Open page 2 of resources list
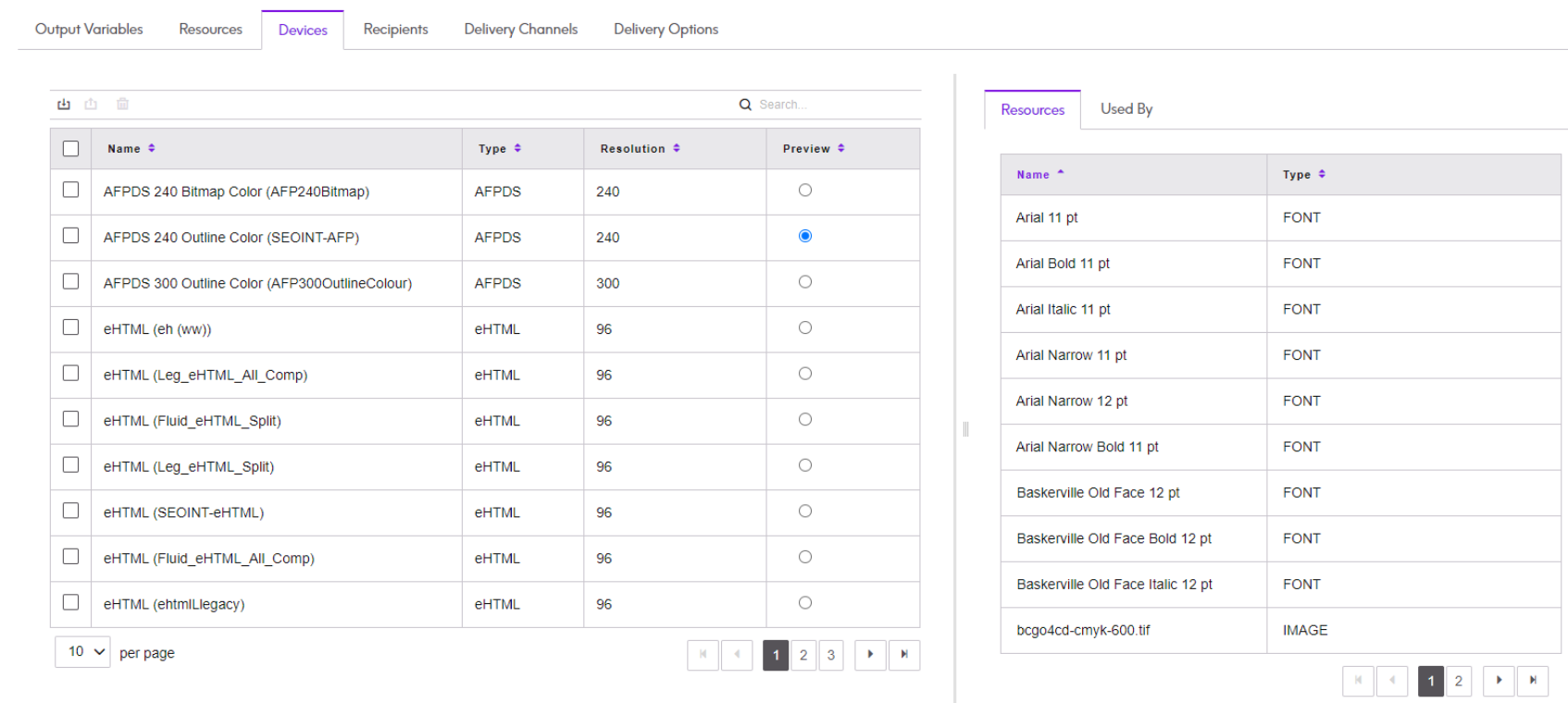 pyautogui.click(x=1458, y=681)
